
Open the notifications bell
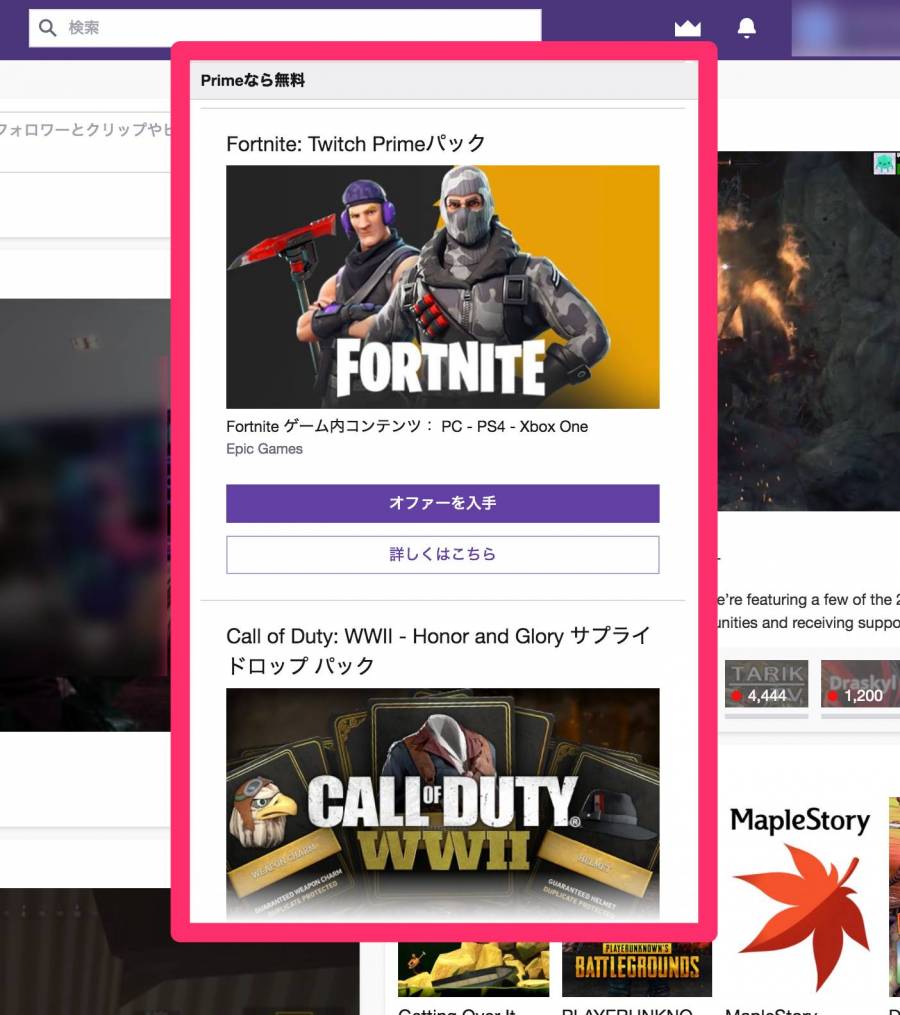(x=747, y=28)
